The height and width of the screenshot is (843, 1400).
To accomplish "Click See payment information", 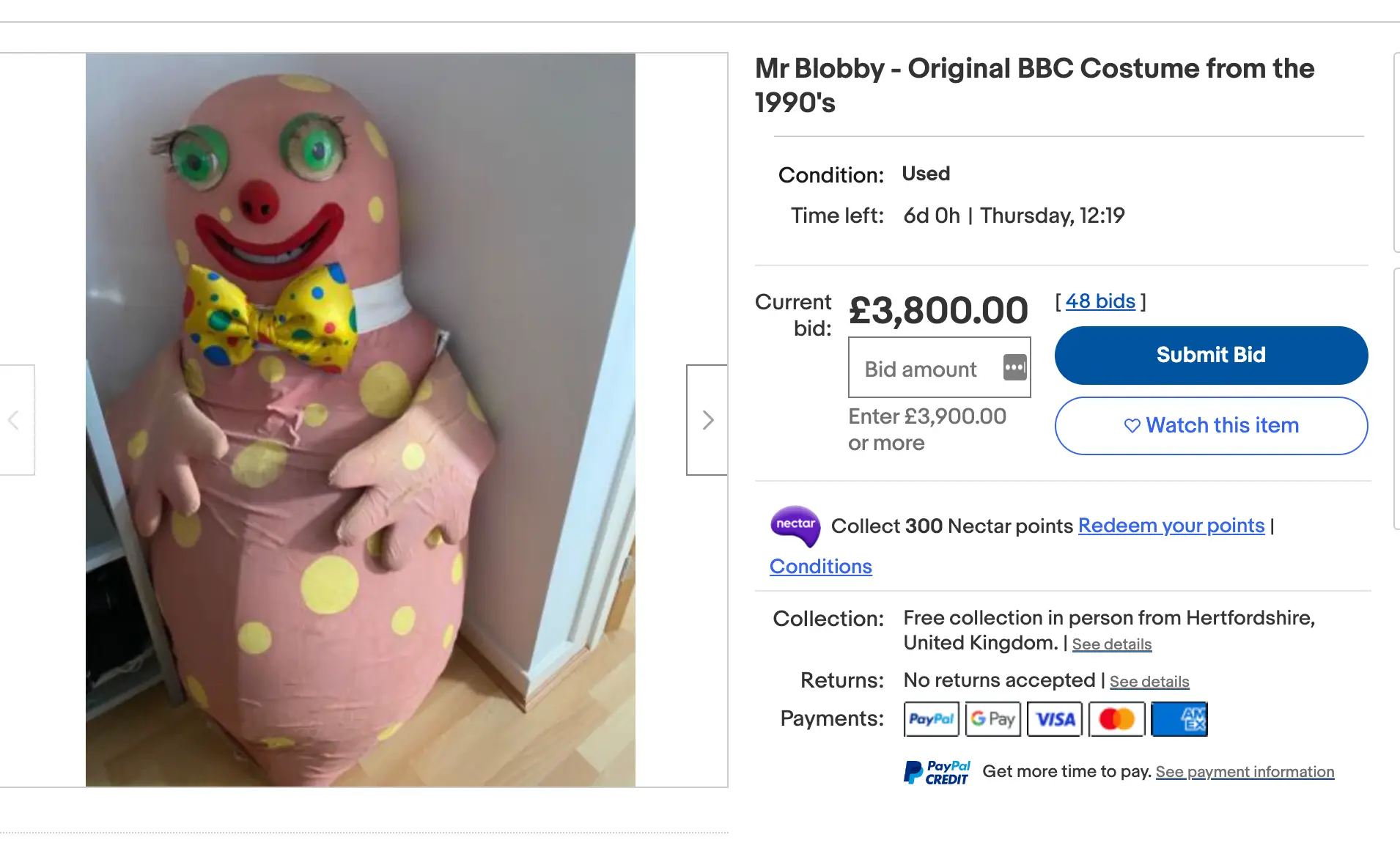I will pyautogui.click(x=1244, y=771).
